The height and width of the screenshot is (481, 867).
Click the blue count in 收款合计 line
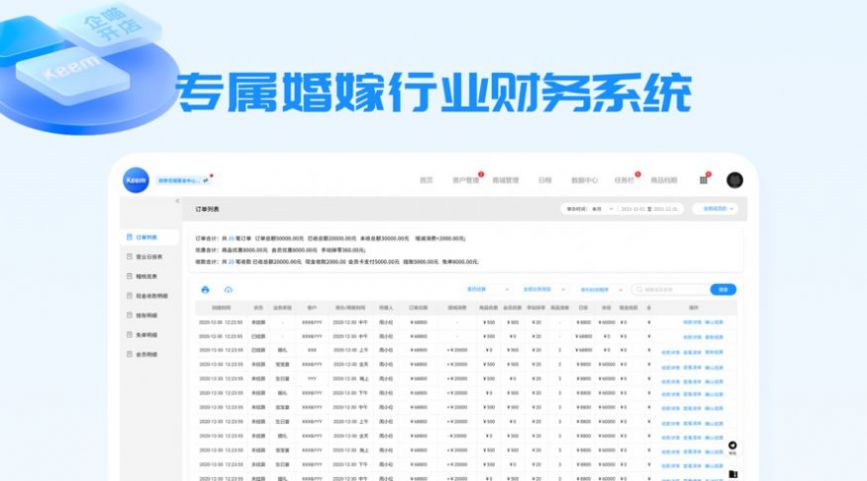(x=232, y=262)
